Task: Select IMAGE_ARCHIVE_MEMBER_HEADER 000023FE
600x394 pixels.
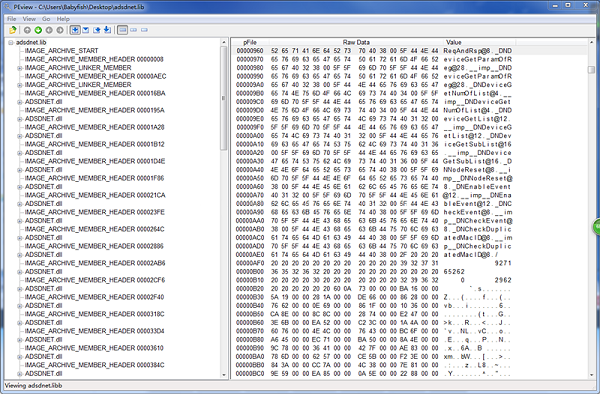Action: [95, 212]
